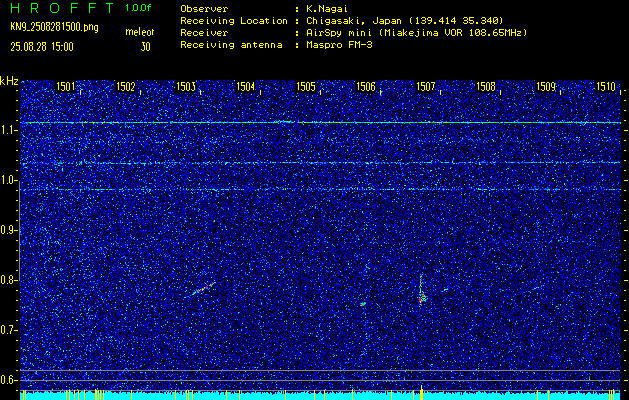Click the strong red meteor echo at 1507
The width and height of the screenshot is (629, 400).
[422, 298]
